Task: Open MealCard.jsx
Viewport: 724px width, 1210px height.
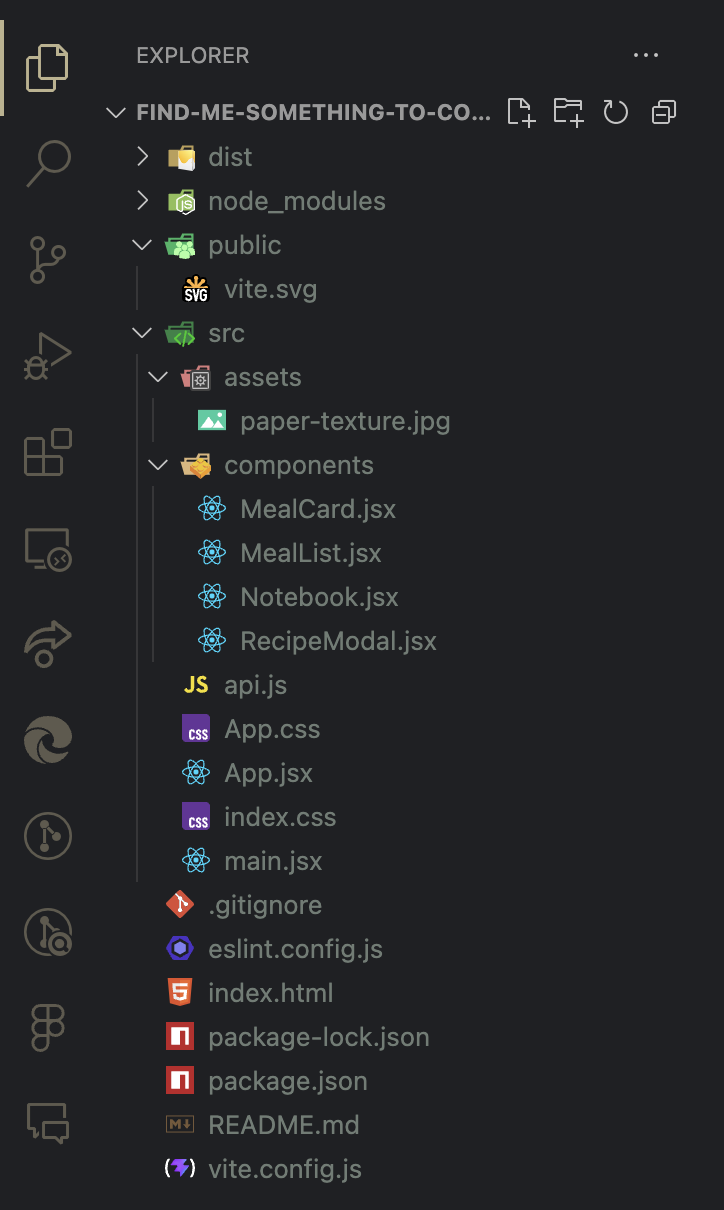Action: click(317, 508)
